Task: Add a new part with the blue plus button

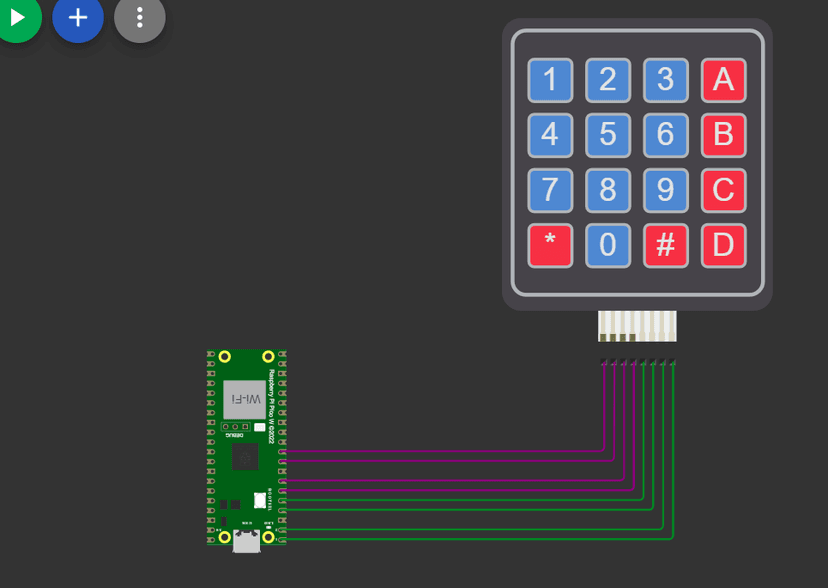Action: (x=78, y=17)
